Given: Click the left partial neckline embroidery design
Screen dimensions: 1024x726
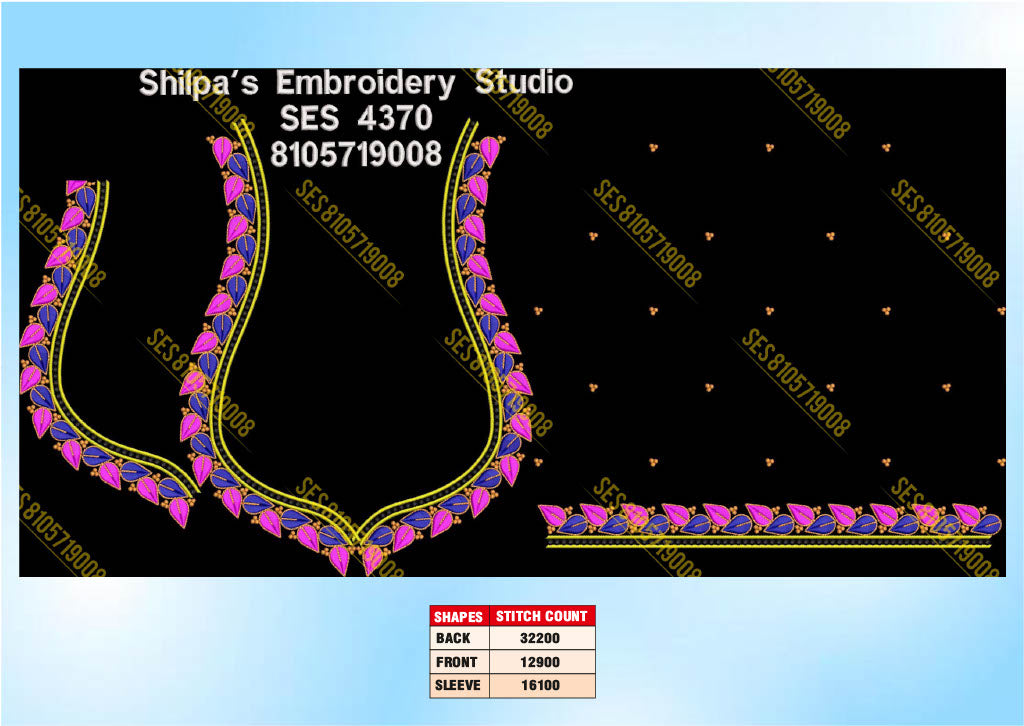Looking at the screenshot, I should click(x=108, y=353).
